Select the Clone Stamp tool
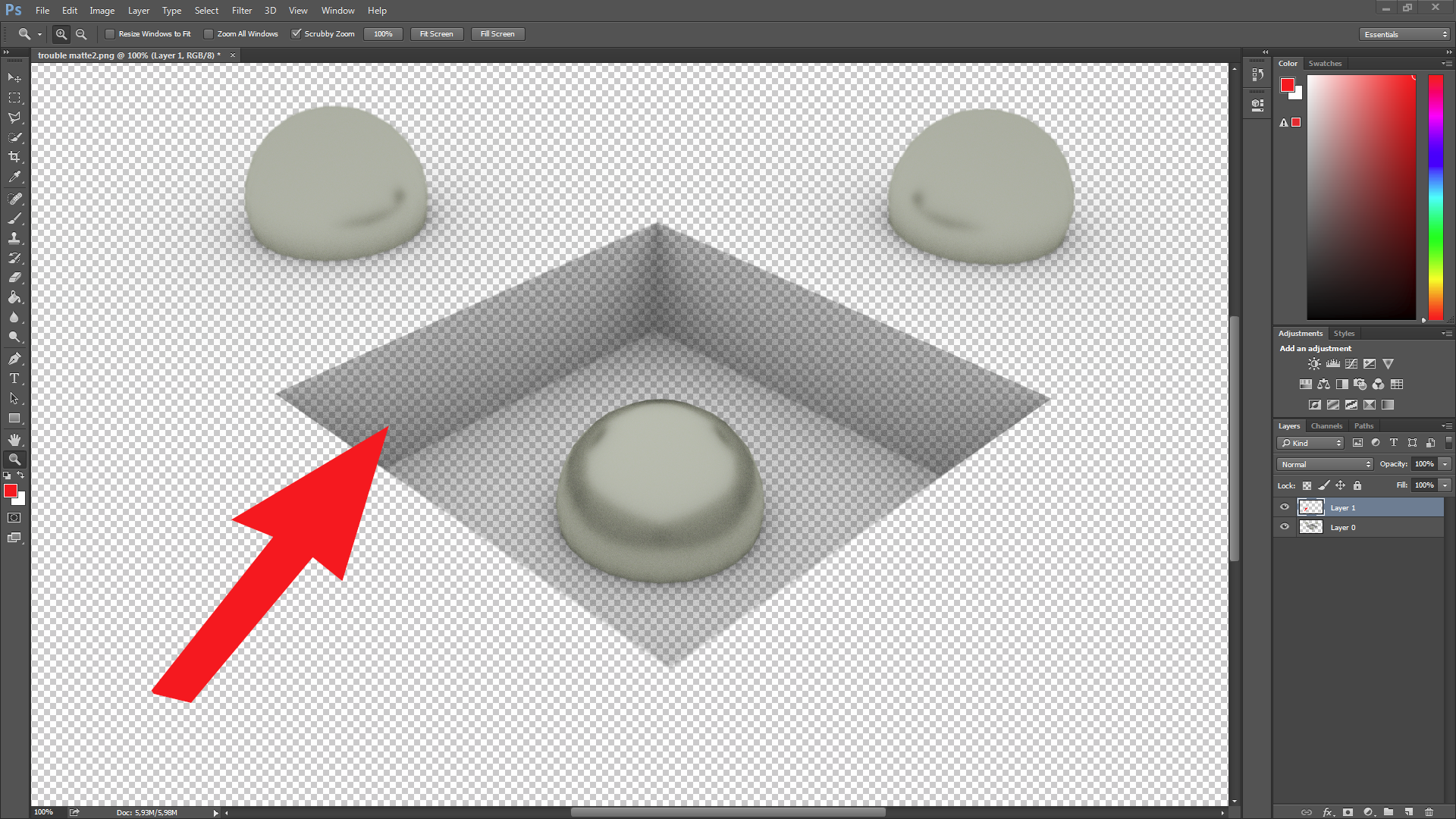The image size is (1456, 819). (x=14, y=238)
